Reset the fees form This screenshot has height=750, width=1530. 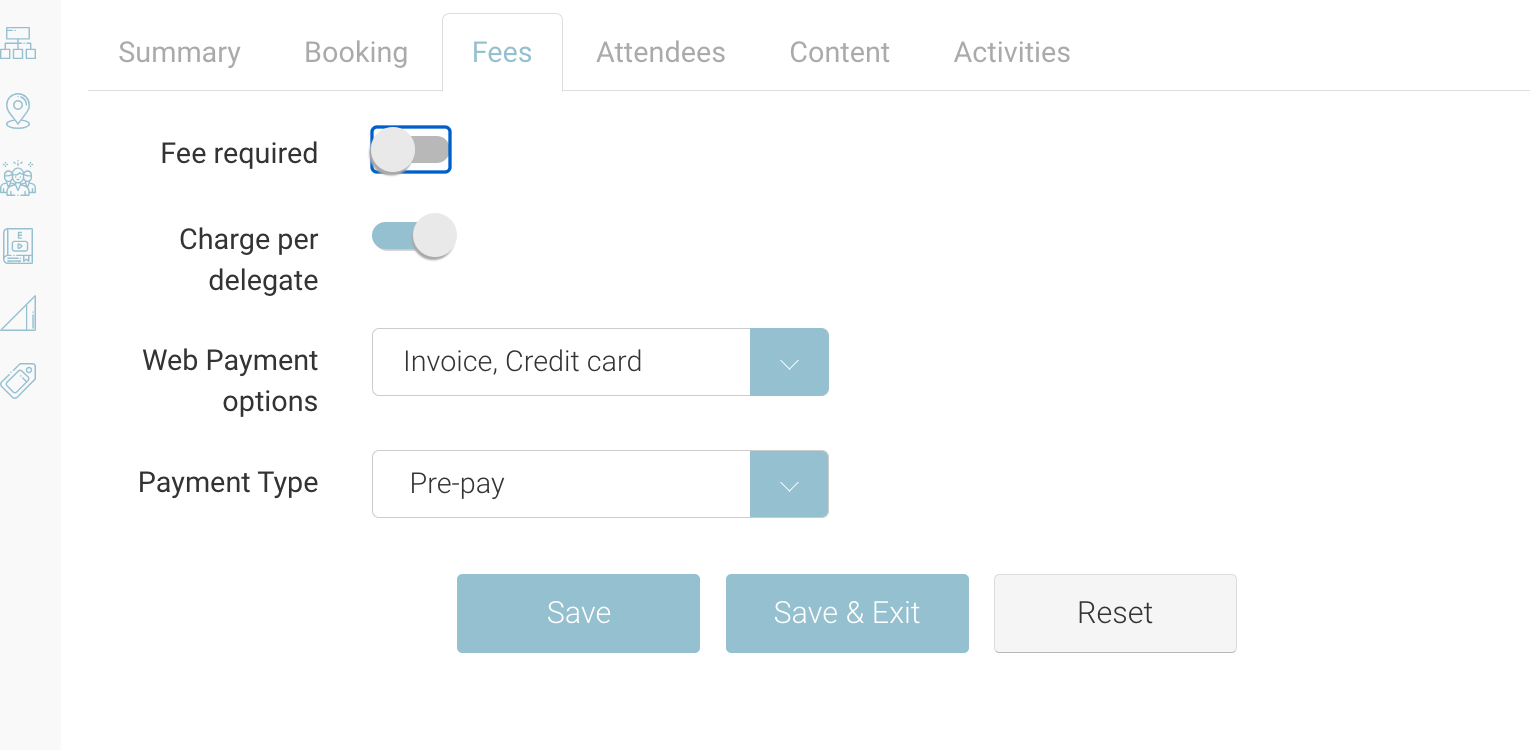pos(1115,613)
